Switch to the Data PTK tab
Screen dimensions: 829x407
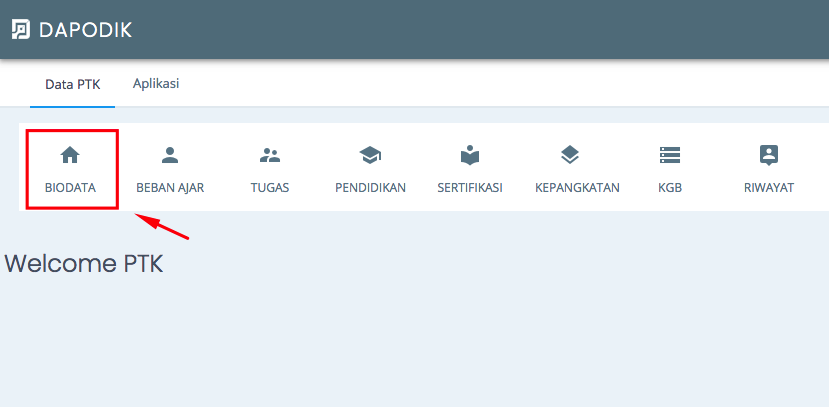(x=72, y=85)
